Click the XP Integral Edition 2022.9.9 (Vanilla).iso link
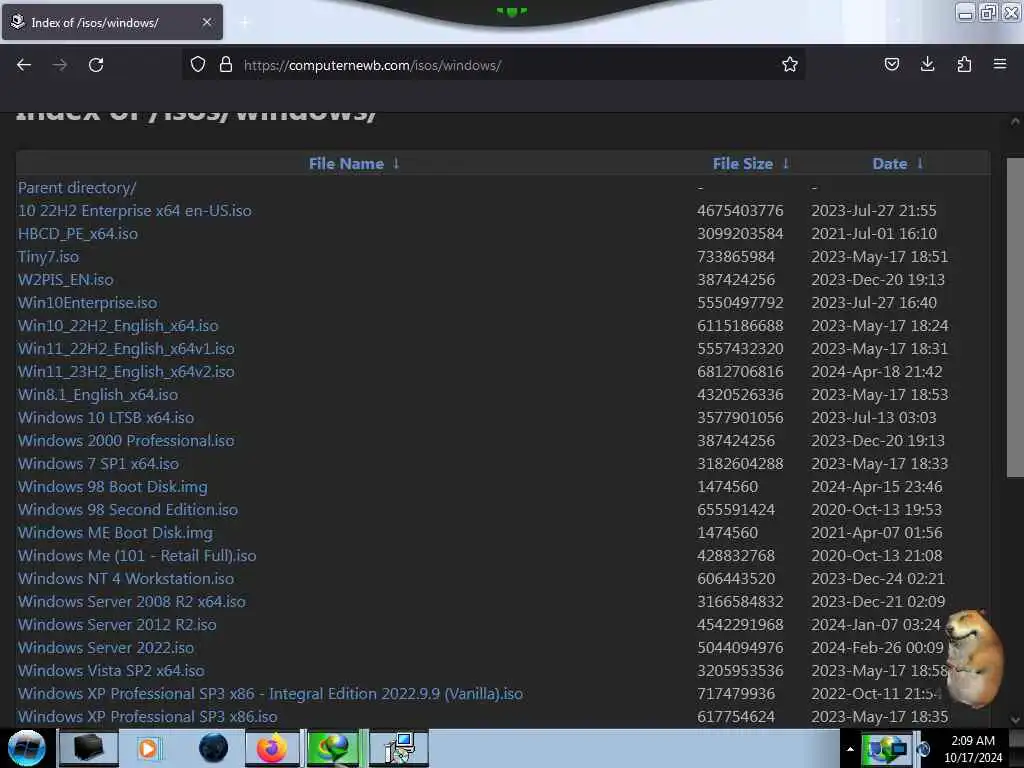The image size is (1024, 768). [270, 694]
